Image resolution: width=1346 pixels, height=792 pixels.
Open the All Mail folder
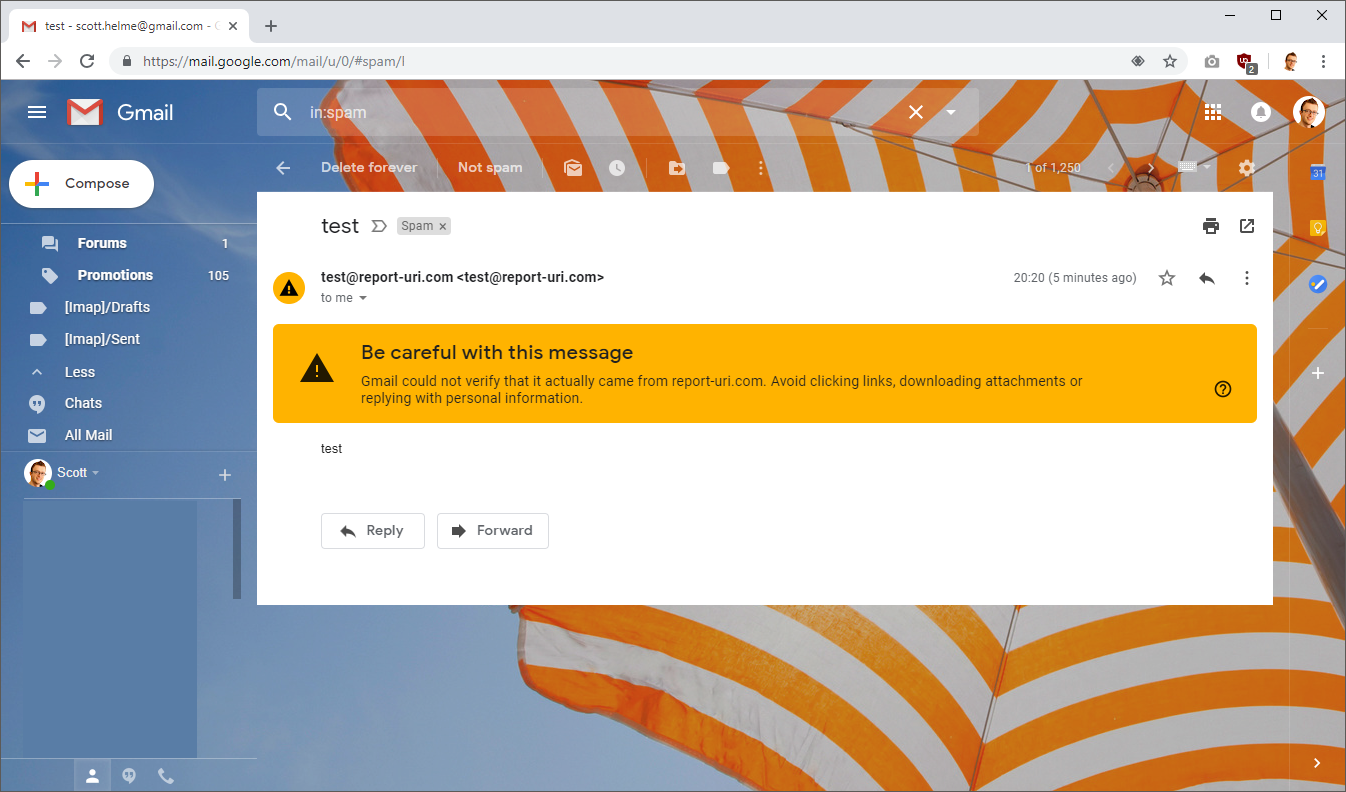(x=88, y=435)
